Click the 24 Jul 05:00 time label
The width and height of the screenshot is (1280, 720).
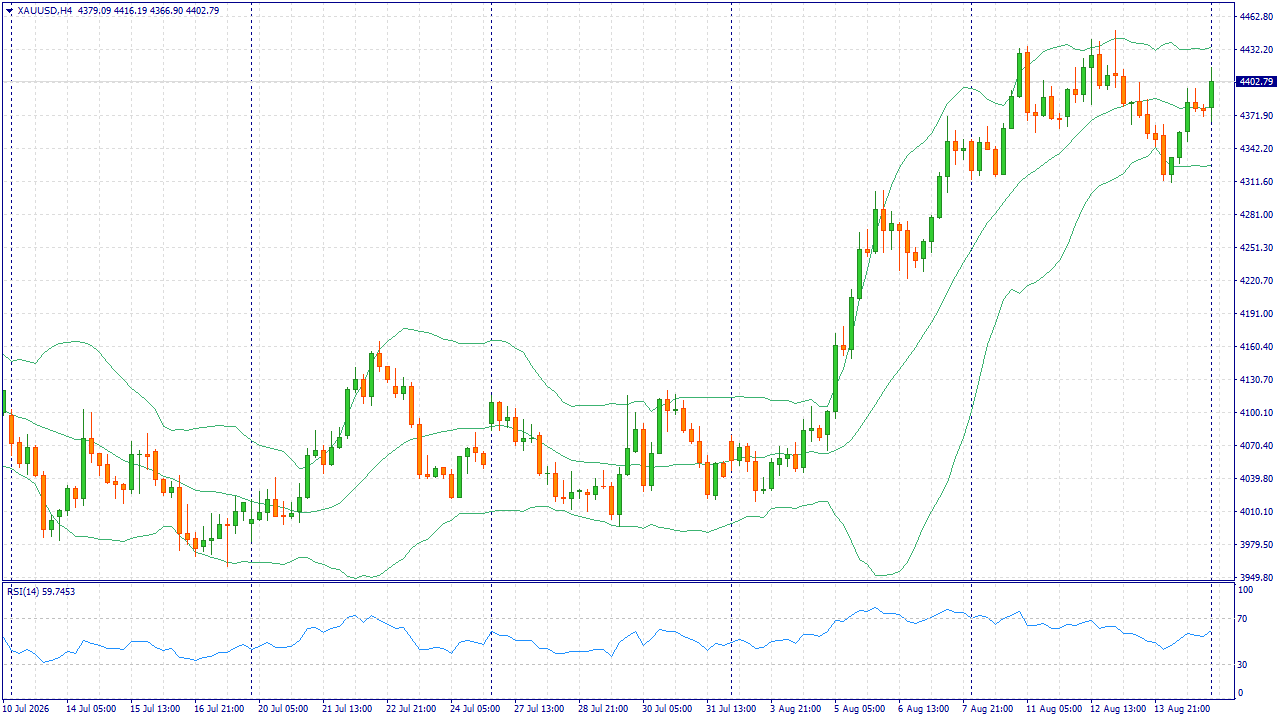pyautogui.click(x=475, y=708)
